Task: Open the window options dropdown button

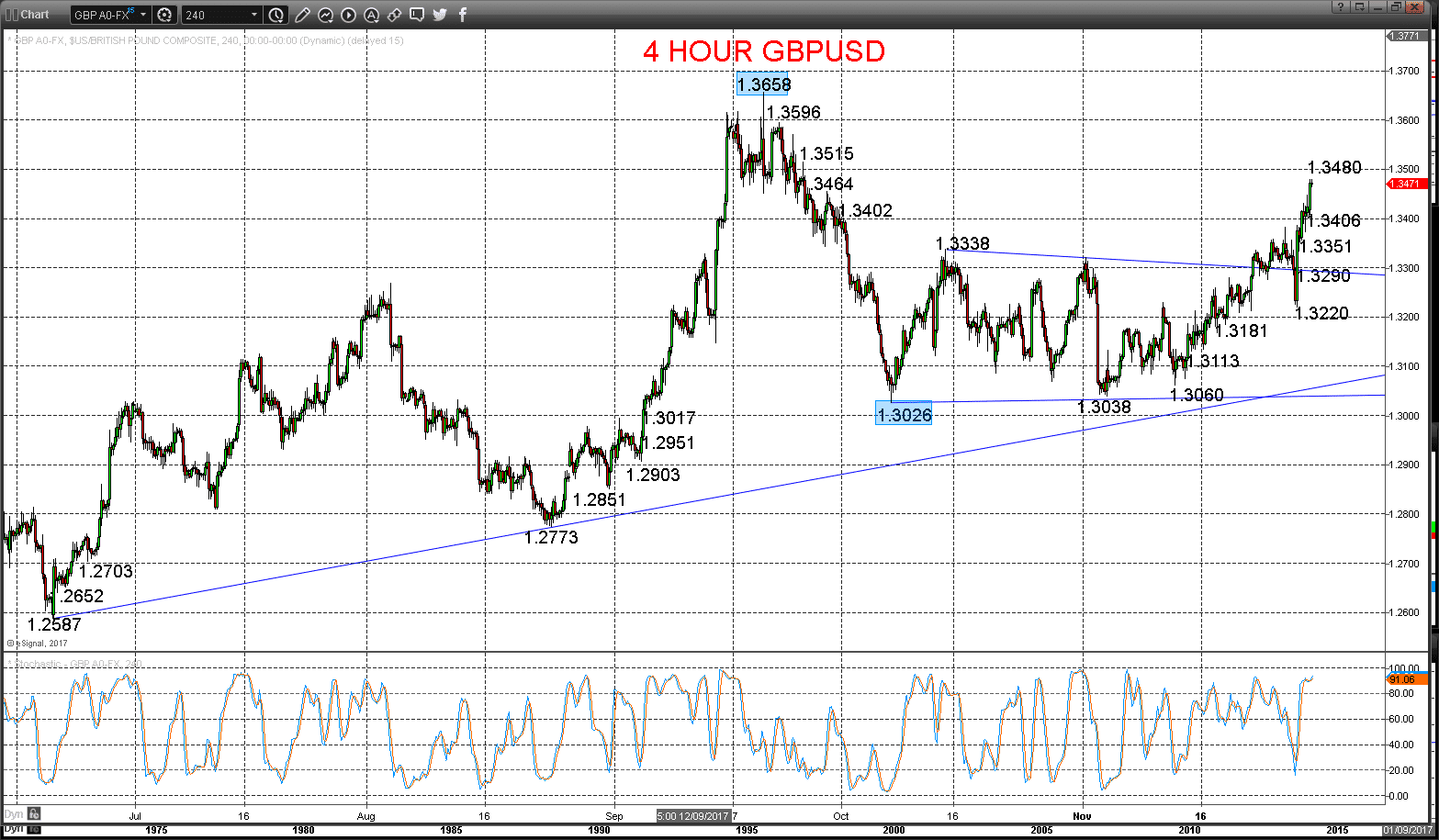Action: [1360, 6]
